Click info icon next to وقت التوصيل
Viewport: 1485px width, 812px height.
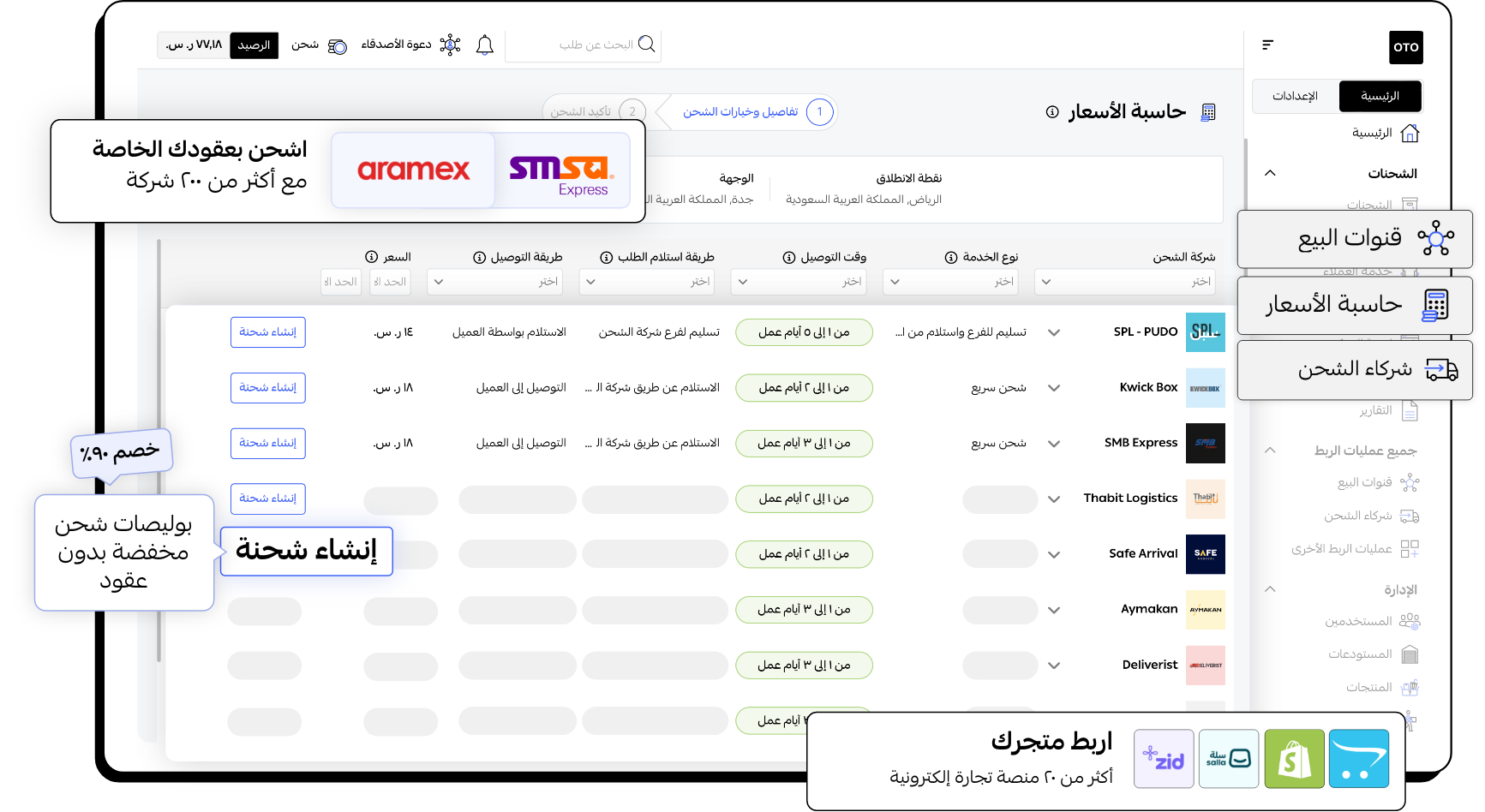pyautogui.click(x=788, y=257)
